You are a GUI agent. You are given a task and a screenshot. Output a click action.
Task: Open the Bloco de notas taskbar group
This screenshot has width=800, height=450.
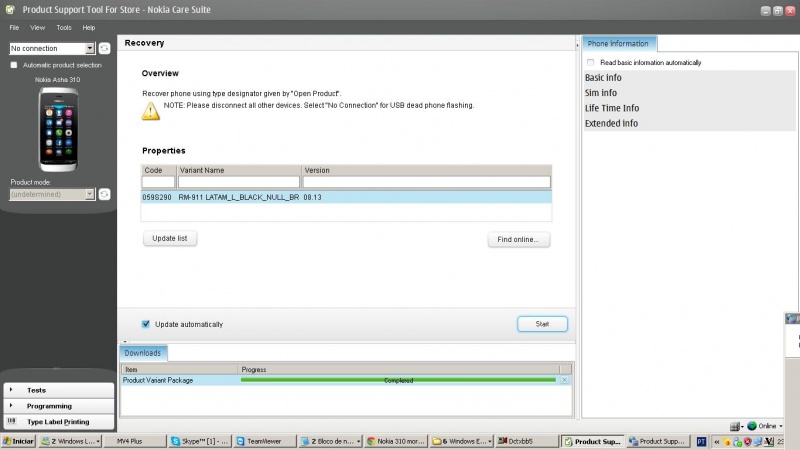click(x=331, y=441)
